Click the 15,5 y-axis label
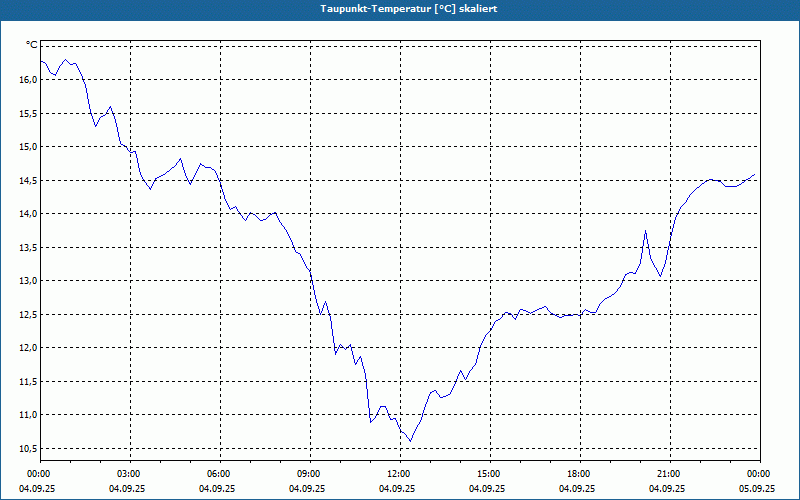 tap(29, 113)
